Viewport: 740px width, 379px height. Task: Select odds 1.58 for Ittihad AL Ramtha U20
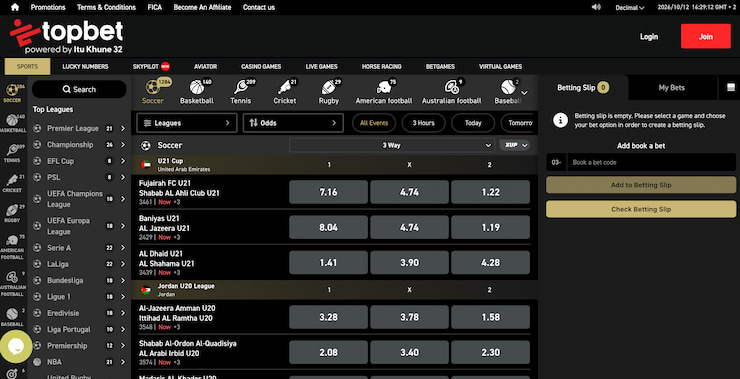490,317
